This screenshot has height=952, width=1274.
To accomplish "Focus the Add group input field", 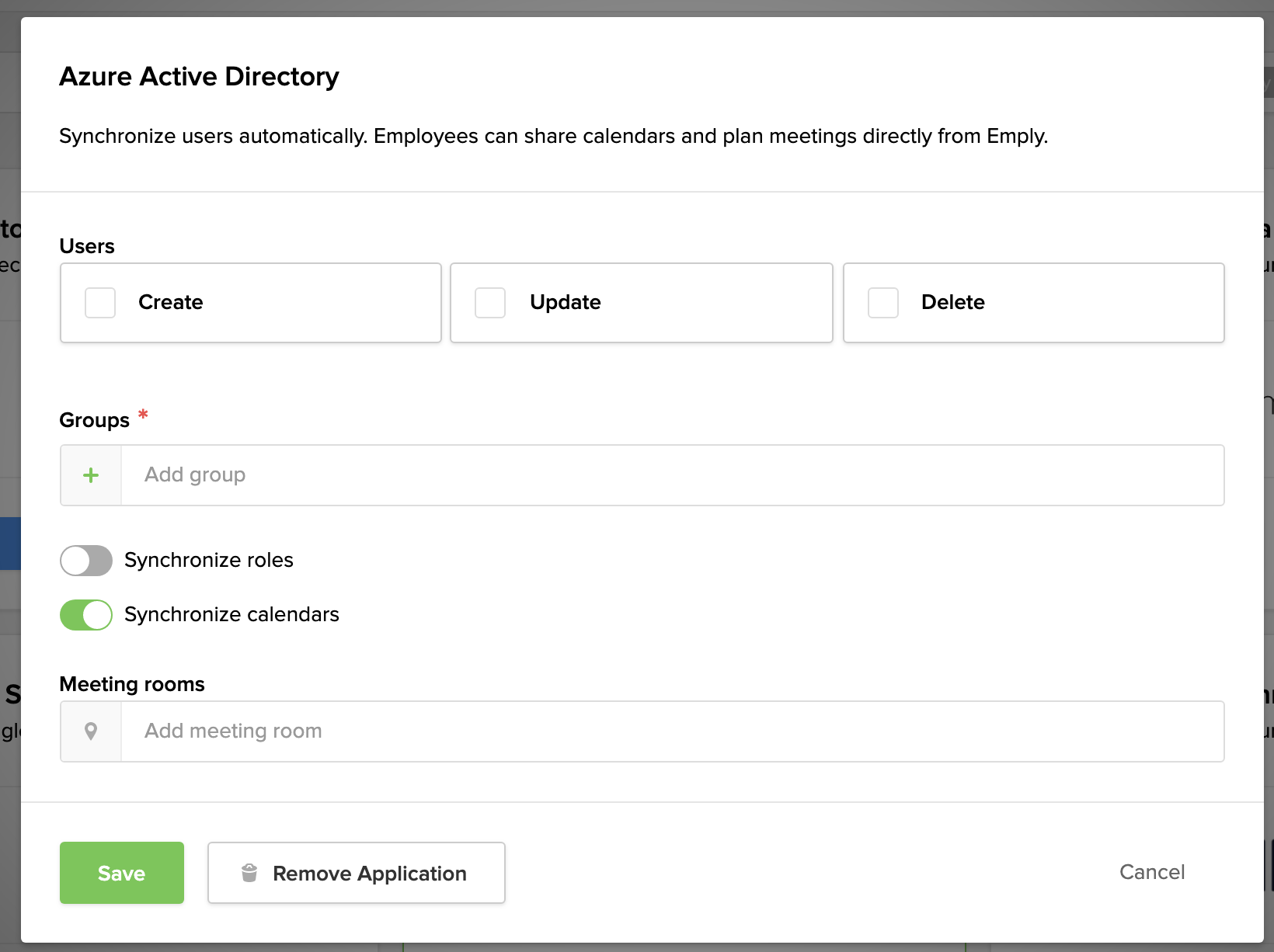I will point(673,475).
